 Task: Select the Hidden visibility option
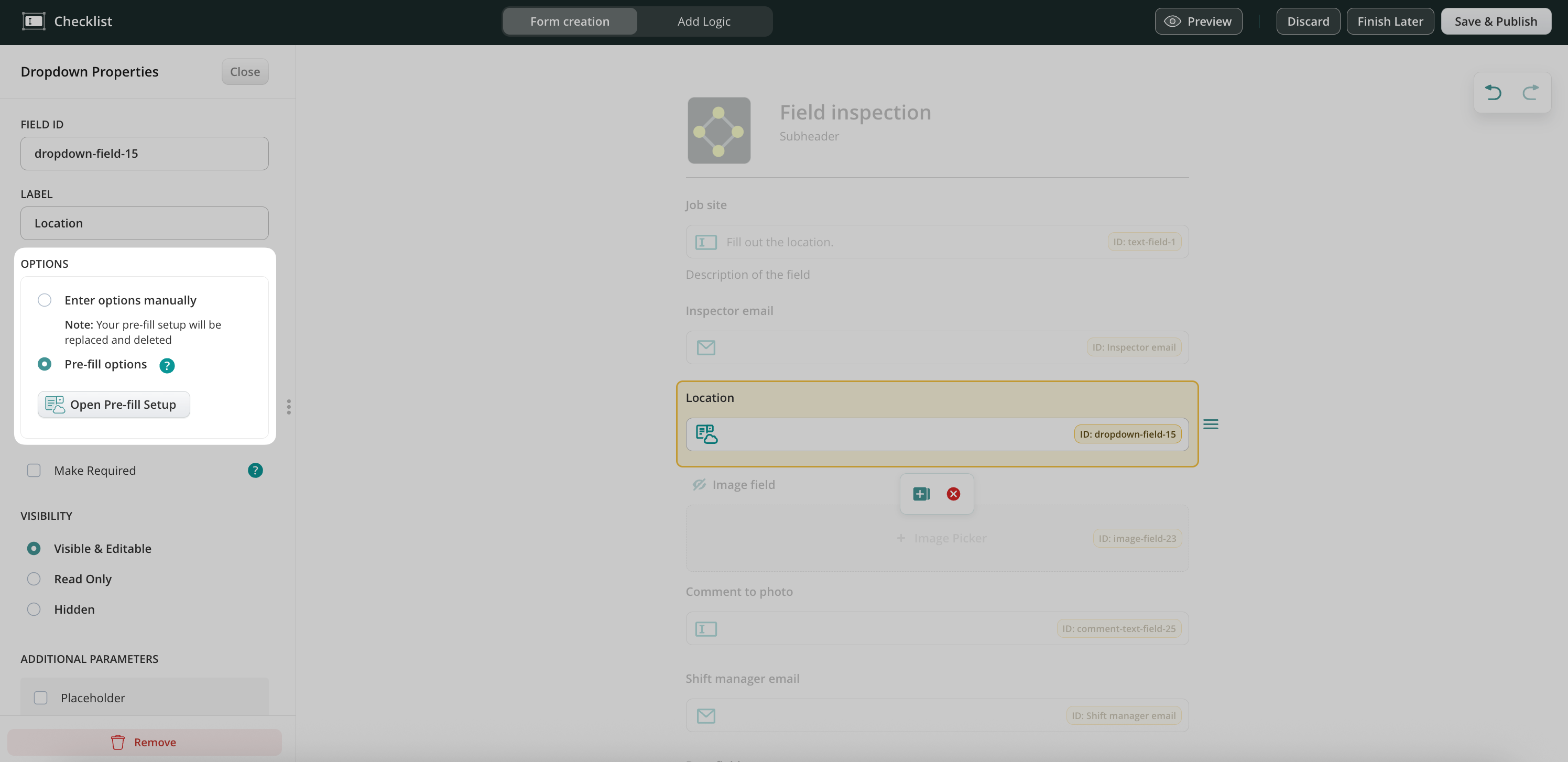(x=34, y=609)
